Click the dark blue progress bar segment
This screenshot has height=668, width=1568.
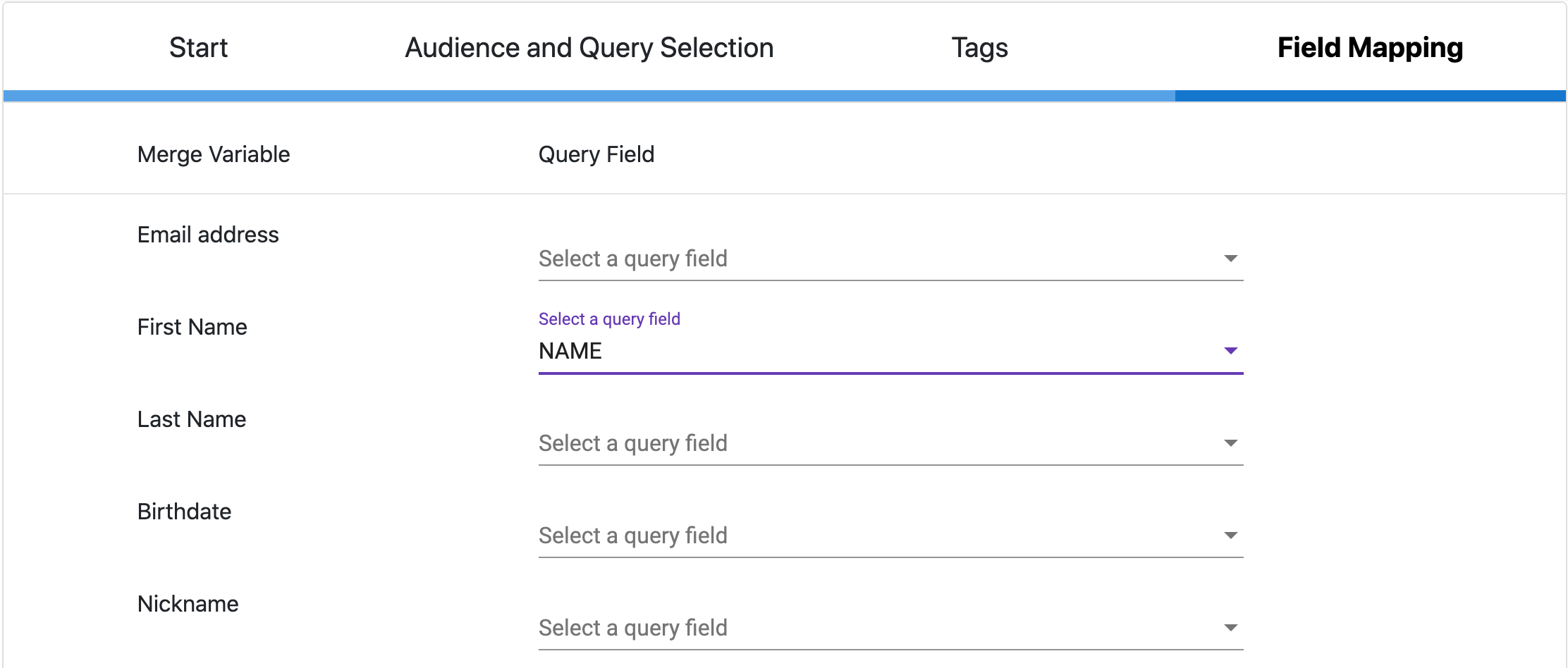click(1370, 96)
